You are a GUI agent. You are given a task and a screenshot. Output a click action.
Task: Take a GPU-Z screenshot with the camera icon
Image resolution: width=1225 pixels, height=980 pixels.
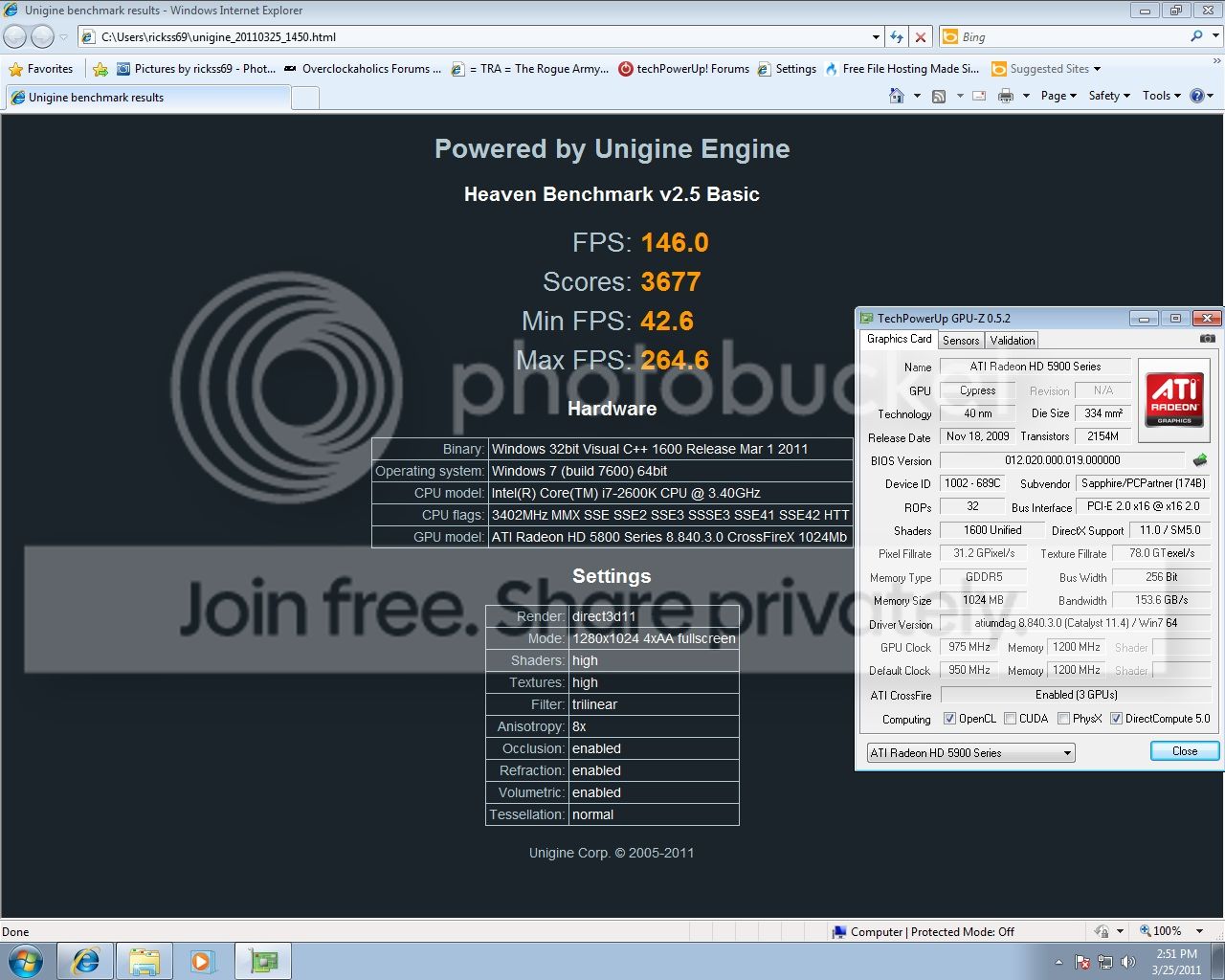pyautogui.click(x=1208, y=339)
